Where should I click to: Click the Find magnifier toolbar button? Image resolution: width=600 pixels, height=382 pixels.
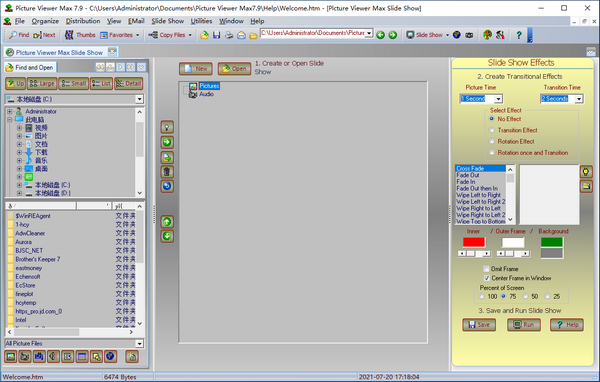(19, 35)
